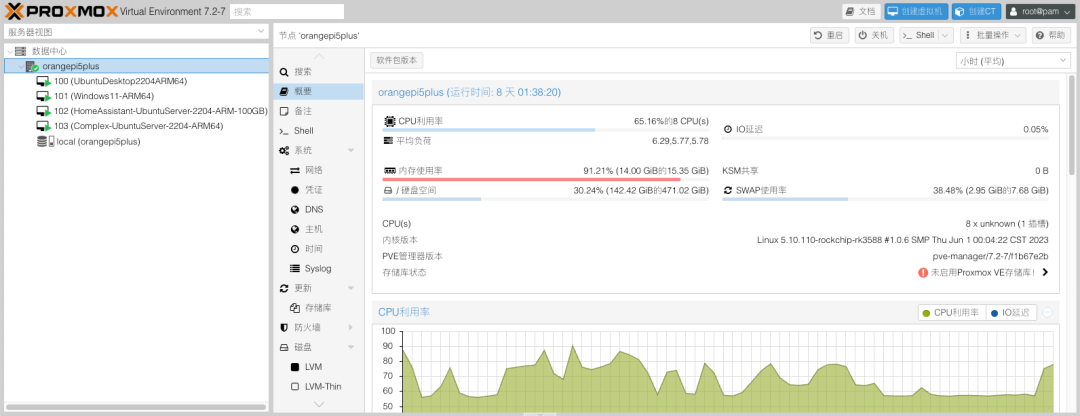The image size is (1080, 416).
Task: Toggle CPU利用率 legend series
Action: [952, 313]
